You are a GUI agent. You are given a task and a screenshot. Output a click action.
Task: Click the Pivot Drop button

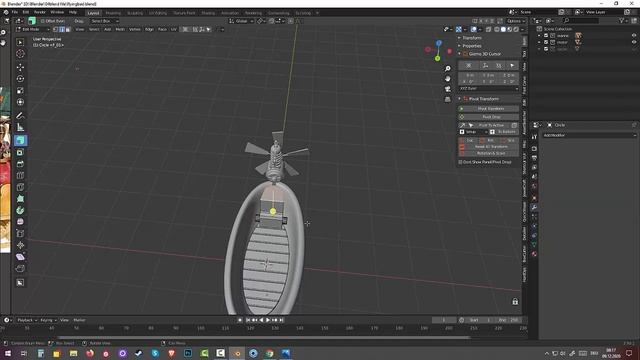click(489, 117)
